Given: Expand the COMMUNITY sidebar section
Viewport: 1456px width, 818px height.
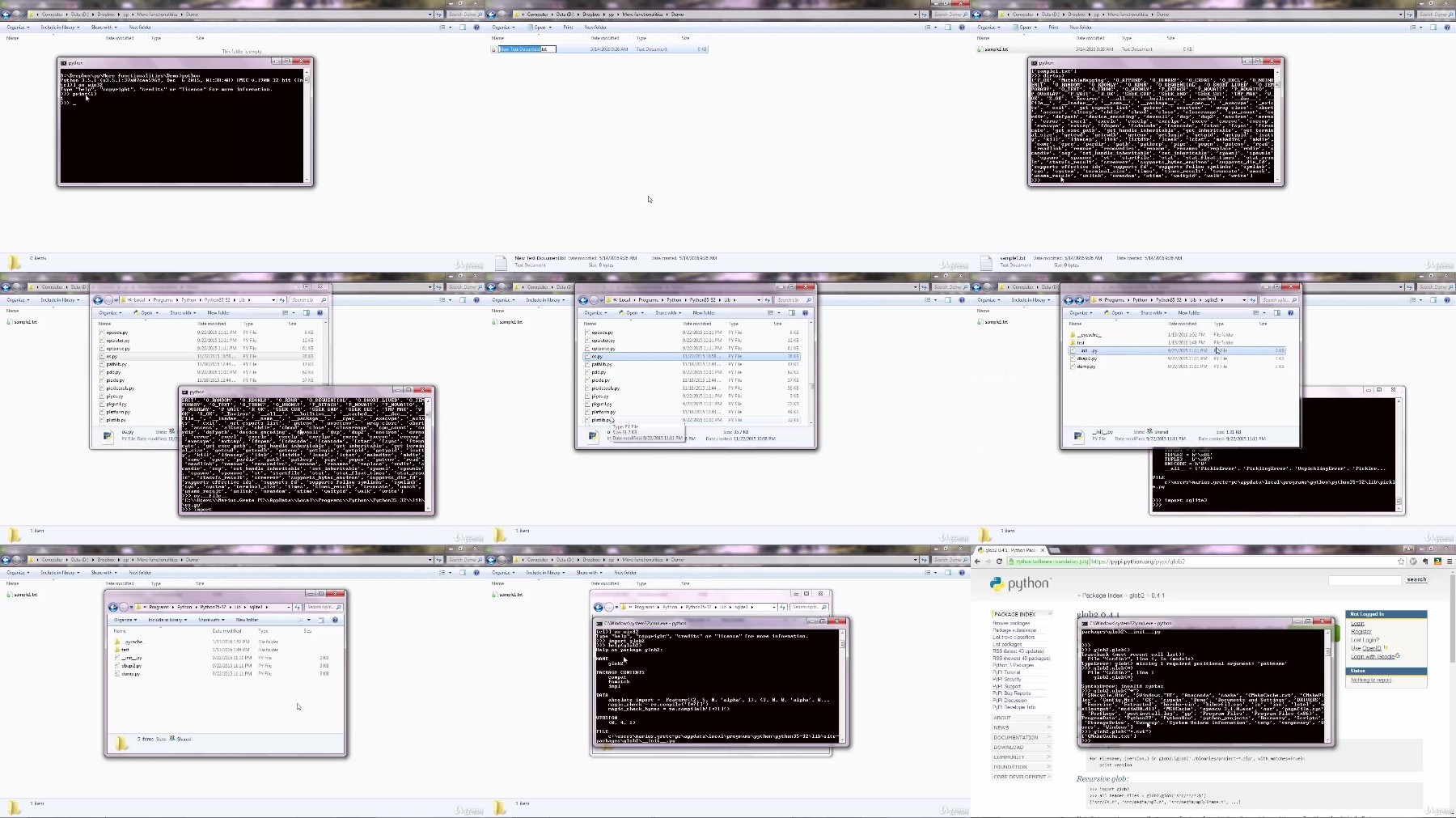Looking at the screenshot, I should [x=1022, y=757].
